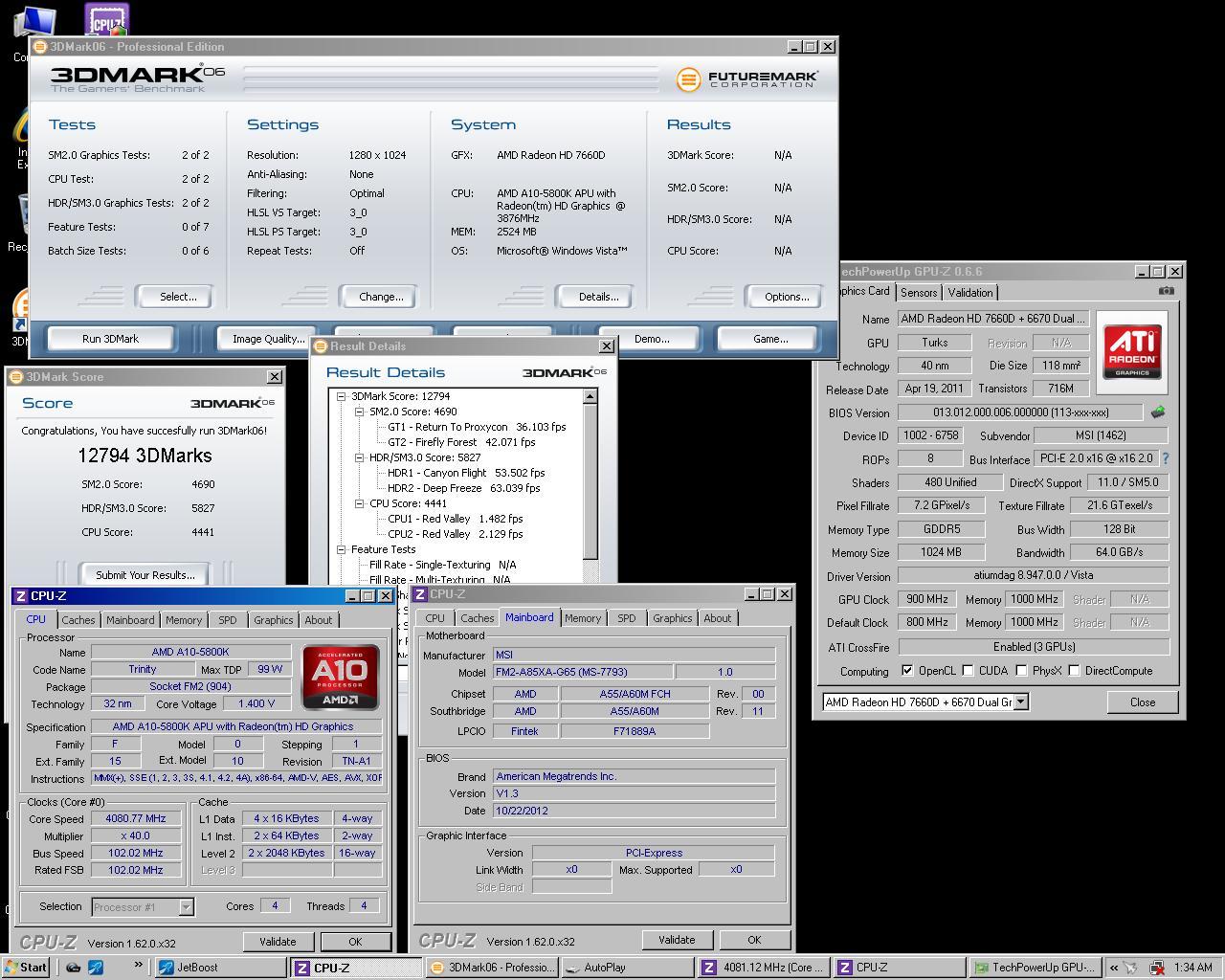Click the Result Details scroll up arrow

(590, 396)
